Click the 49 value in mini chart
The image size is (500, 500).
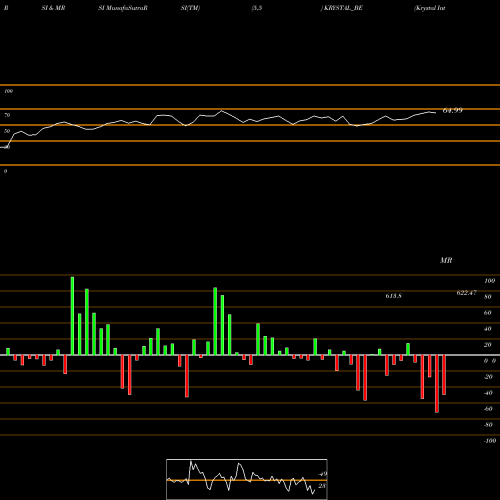point(323,474)
